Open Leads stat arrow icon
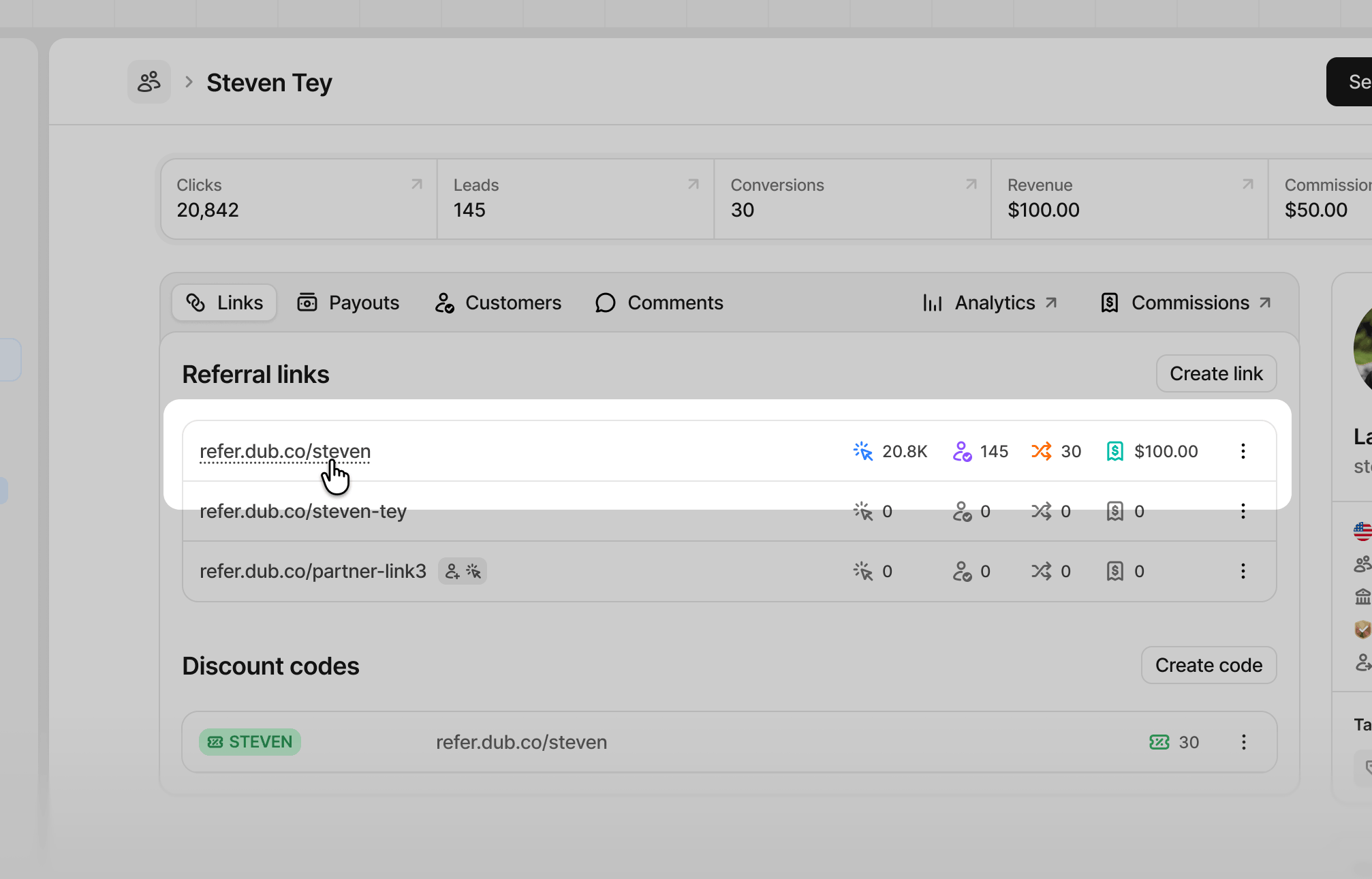Screen dimensions: 1372x879 pyautogui.click(x=693, y=185)
